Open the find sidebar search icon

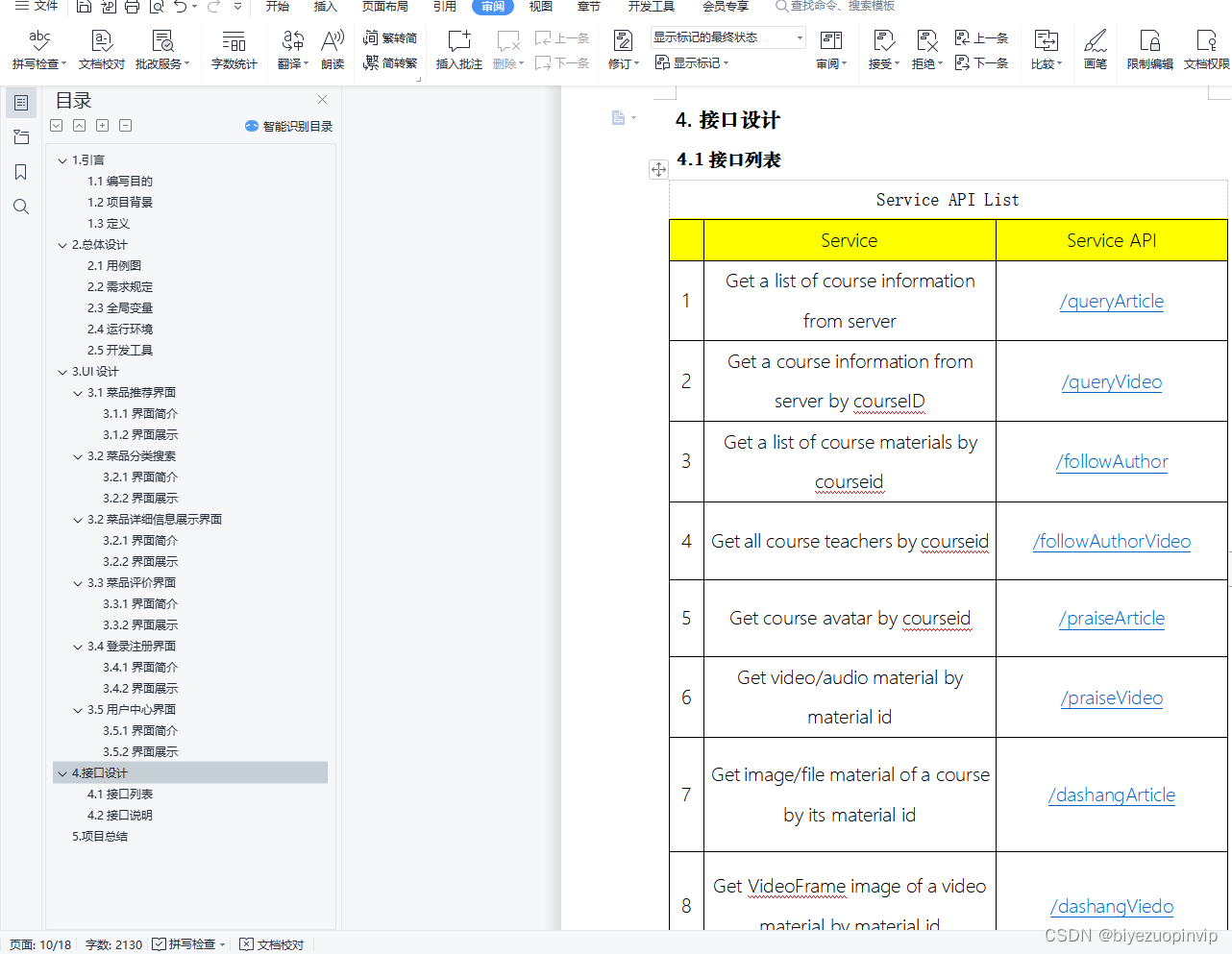pyautogui.click(x=21, y=207)
